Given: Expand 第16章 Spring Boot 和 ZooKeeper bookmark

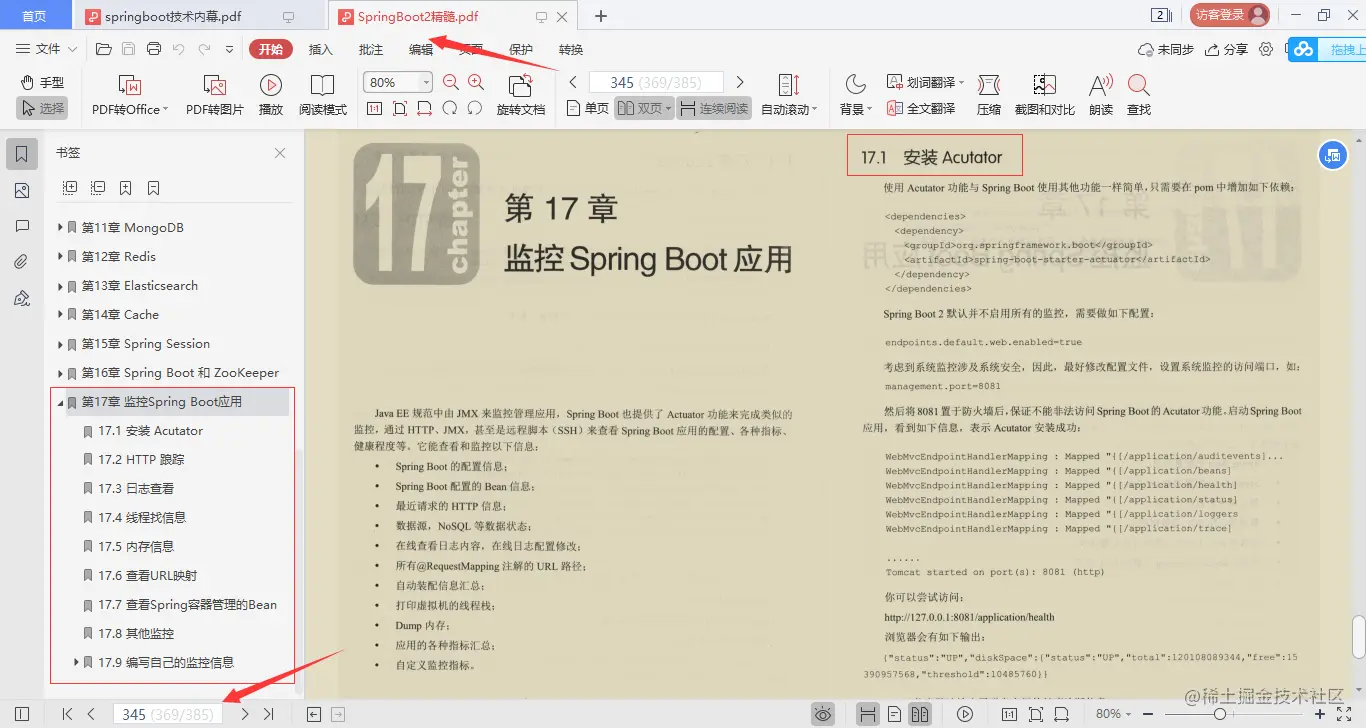Looking at the screenshot, I should (61, 373).
